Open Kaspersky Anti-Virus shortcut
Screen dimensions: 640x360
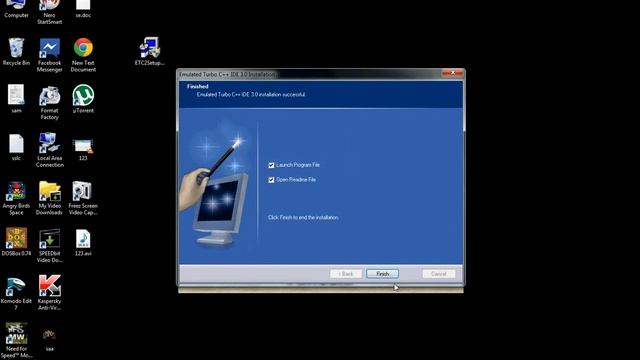49,292
